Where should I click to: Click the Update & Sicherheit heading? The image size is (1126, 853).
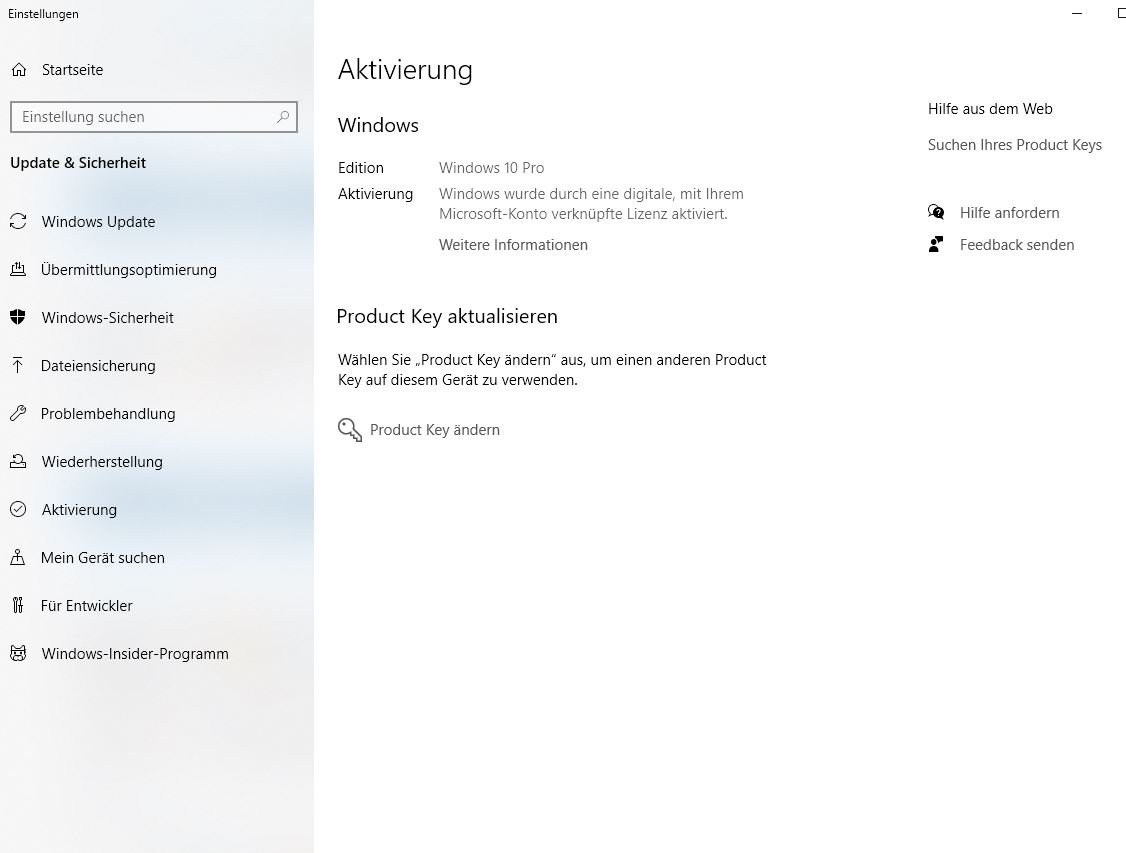tap(78, 163)
